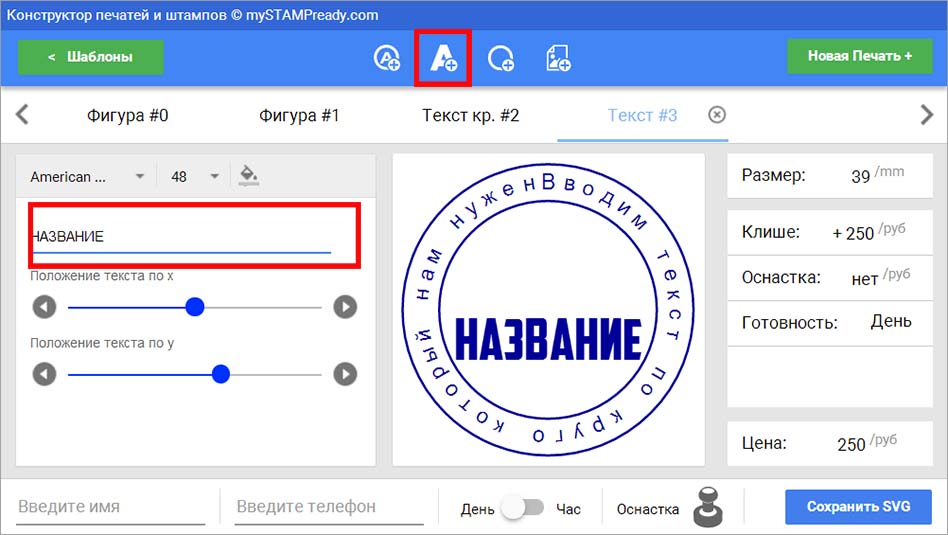Go back to Шаблоны templates
The width and height of the screenshot is (948, 535).
point(91,57)
